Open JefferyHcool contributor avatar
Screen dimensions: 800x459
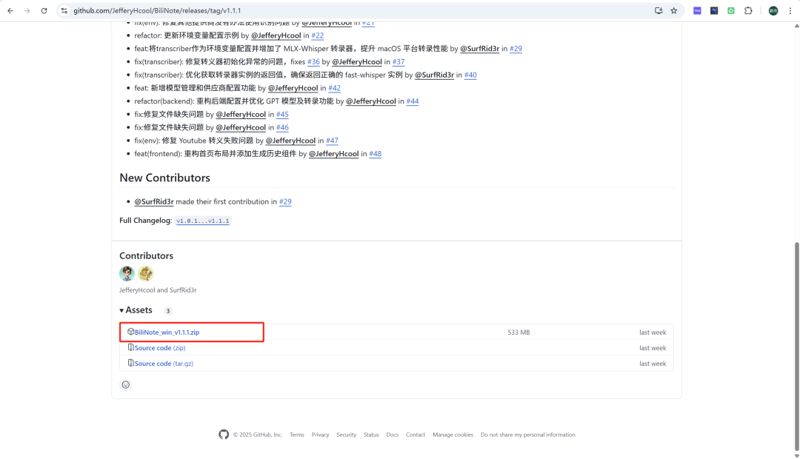click(x=127, y=273)
